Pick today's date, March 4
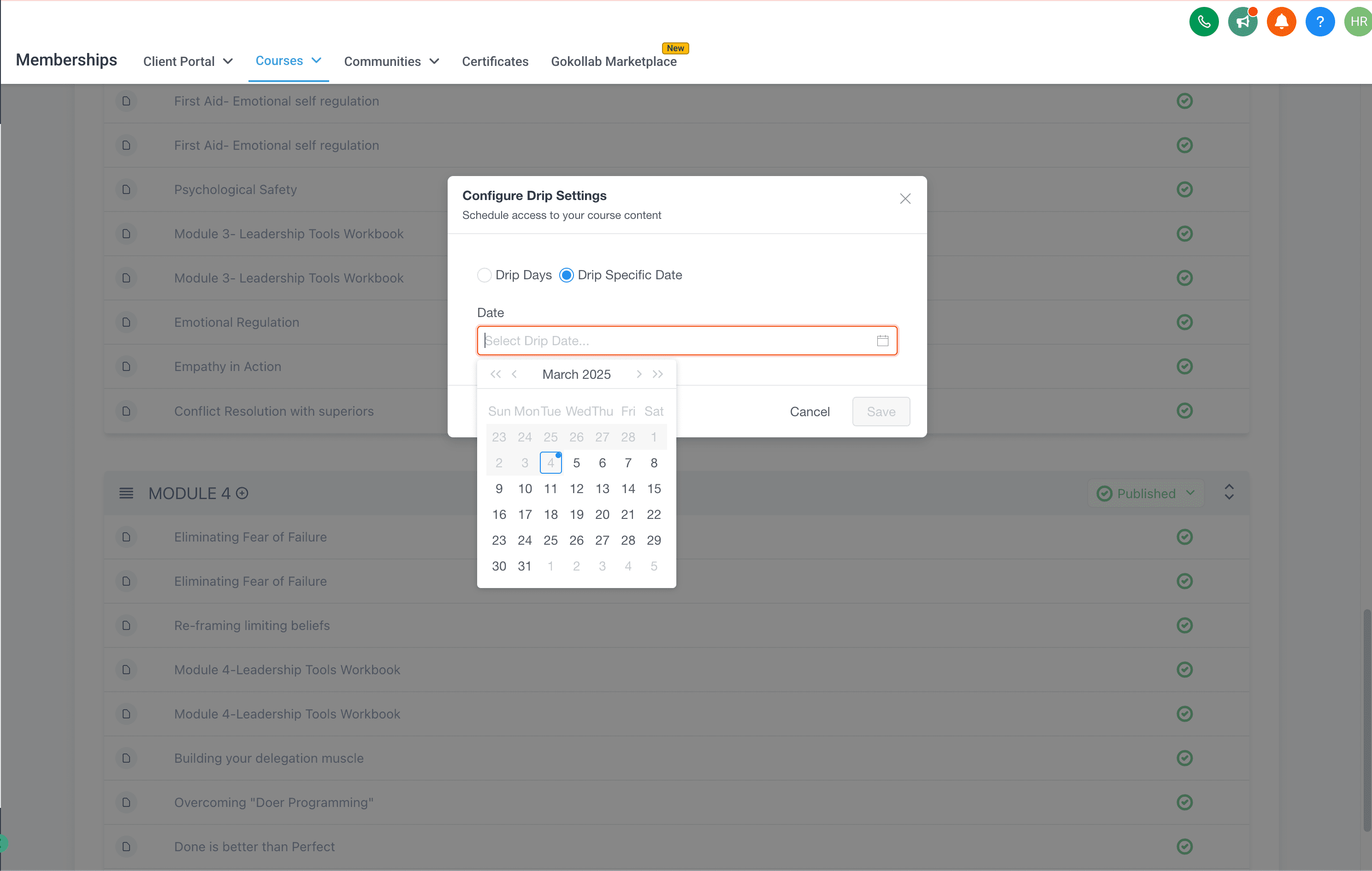This screenshot has height=871, width=1372. (x=550, y=463)
